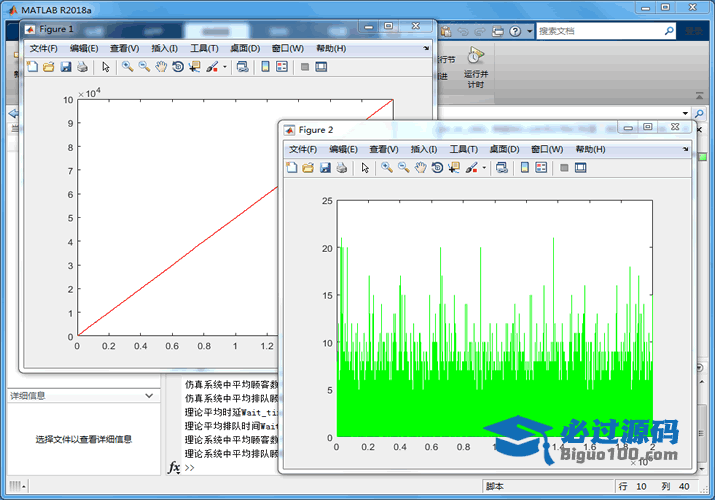Click Zoom Out tool in Figure 2
The width and height of the screenshot is (715, 500).
[404, 167]
